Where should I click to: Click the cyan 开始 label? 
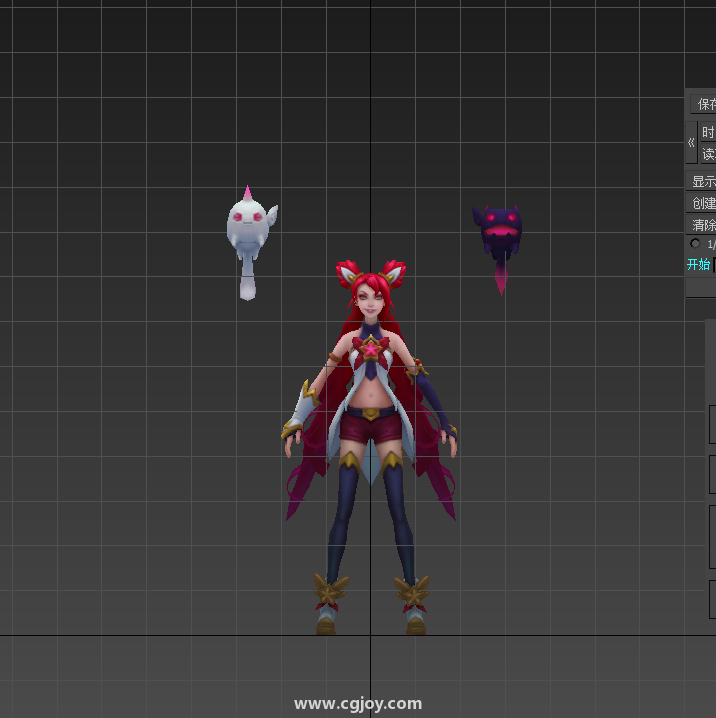(x=698, y=264)
